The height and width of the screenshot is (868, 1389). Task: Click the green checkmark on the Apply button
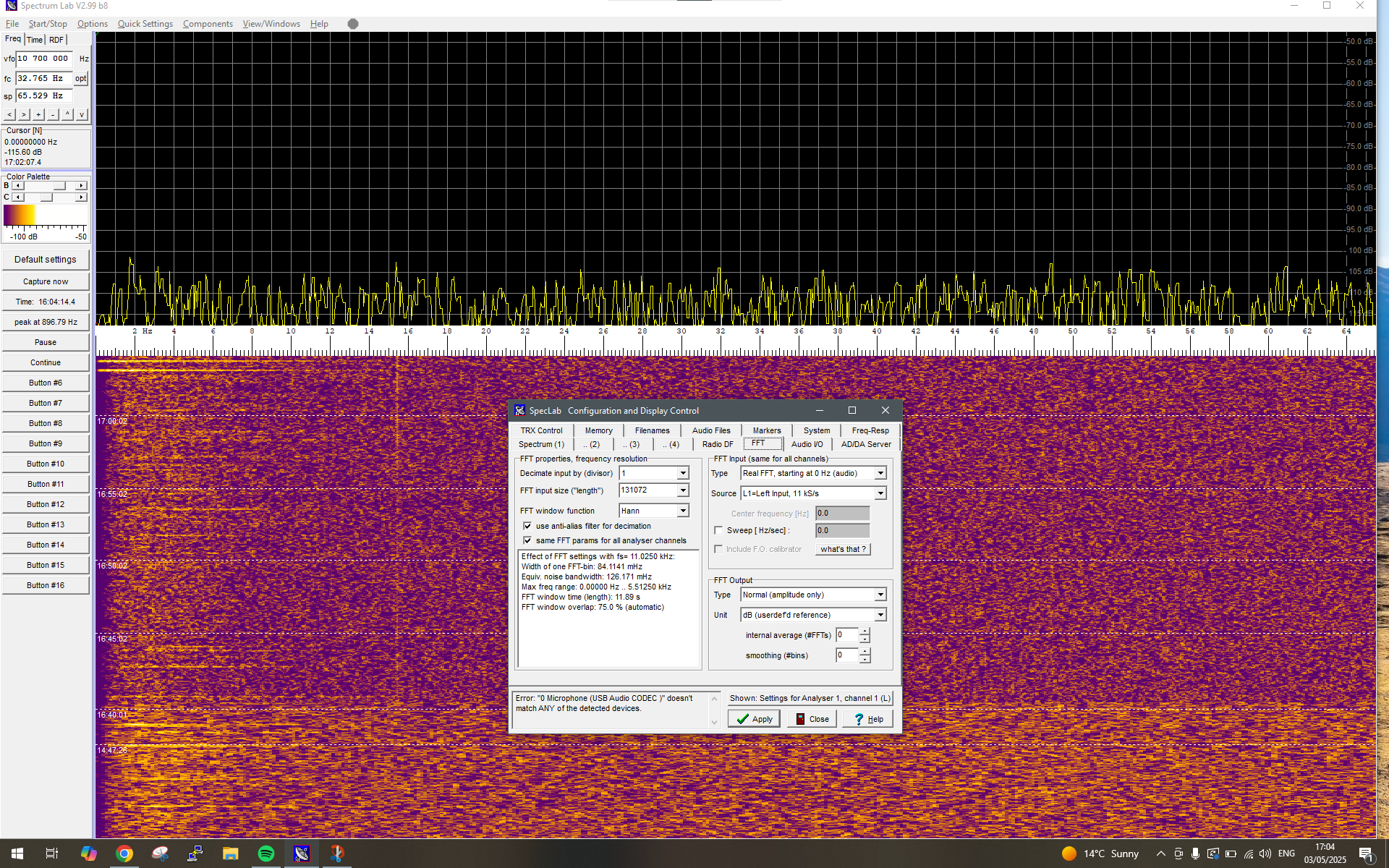pos(742,719)
